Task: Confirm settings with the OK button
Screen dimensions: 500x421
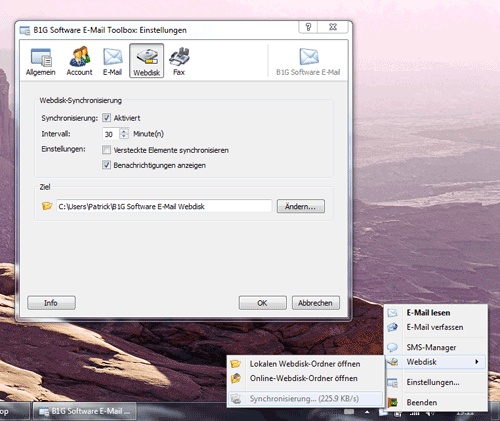Action: [262, 303]
